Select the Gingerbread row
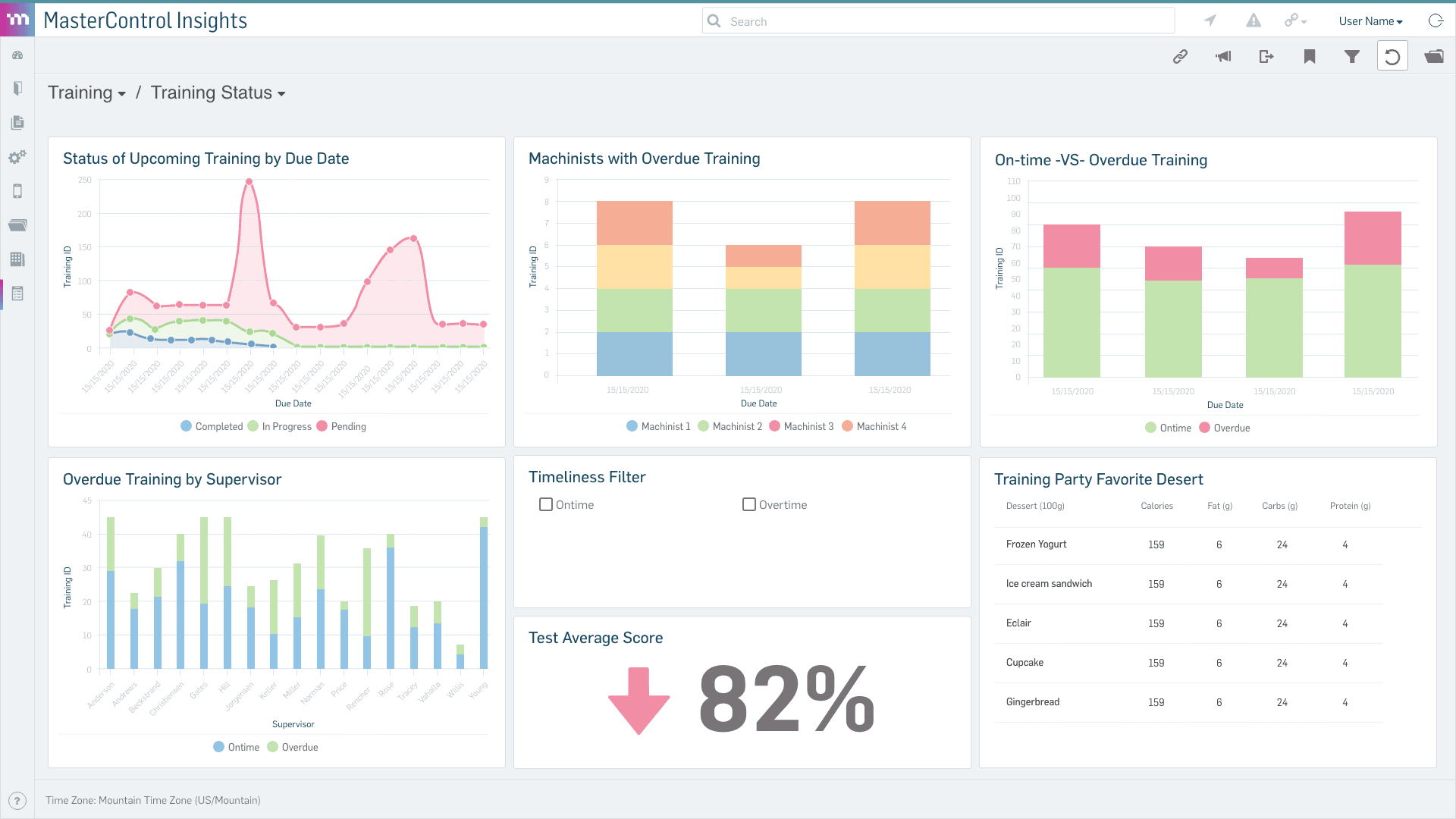 point(1189,702)
